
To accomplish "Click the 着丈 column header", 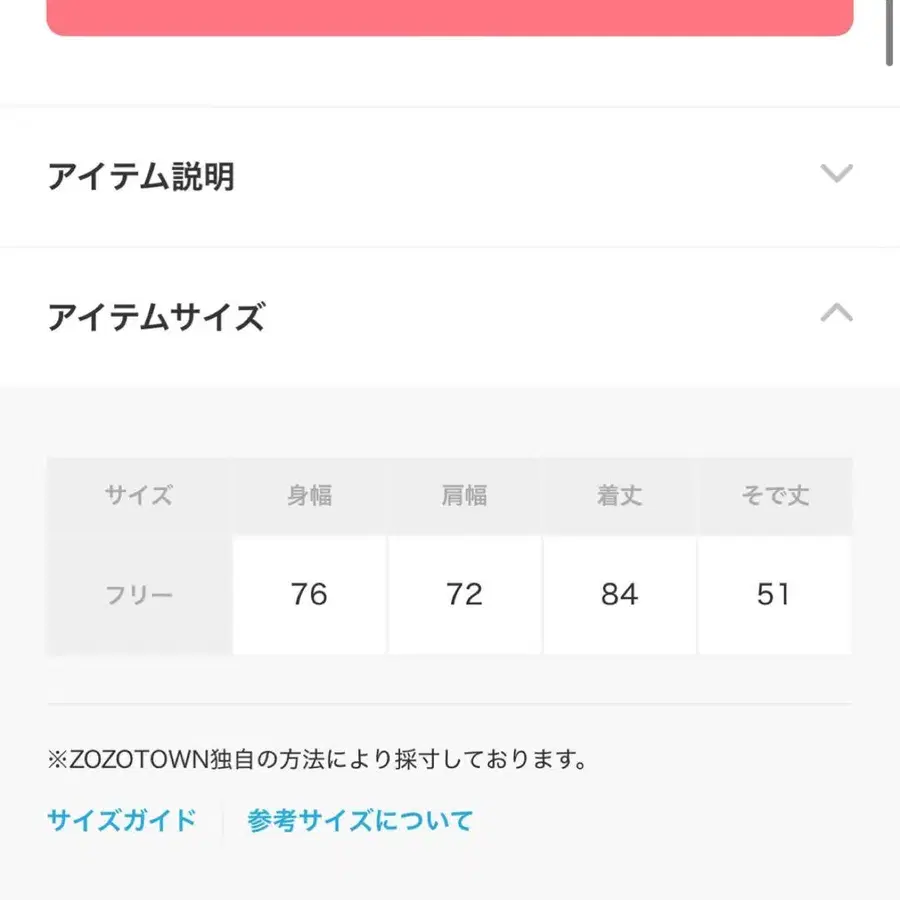I will tap(620, 495).
